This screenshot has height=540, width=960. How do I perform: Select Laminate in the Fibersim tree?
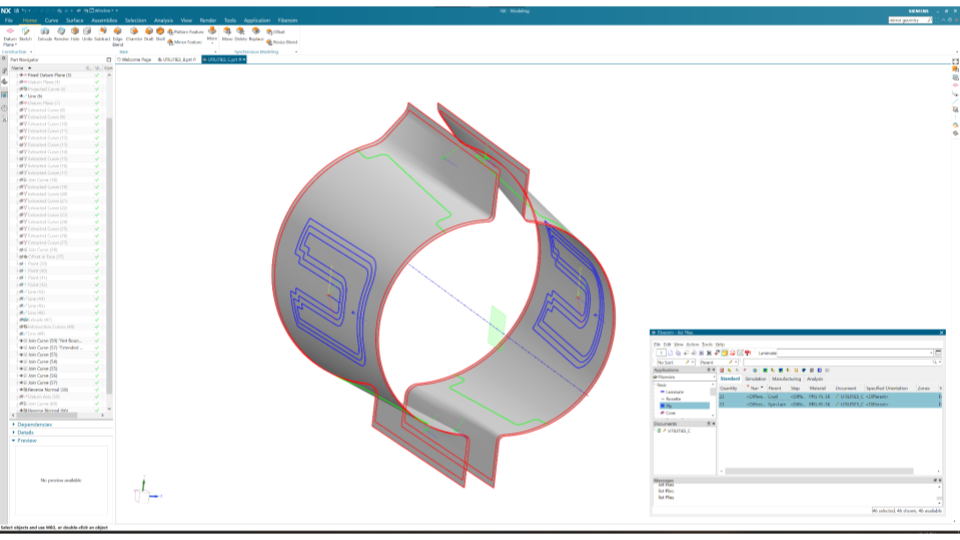click(x=675, y=392)
